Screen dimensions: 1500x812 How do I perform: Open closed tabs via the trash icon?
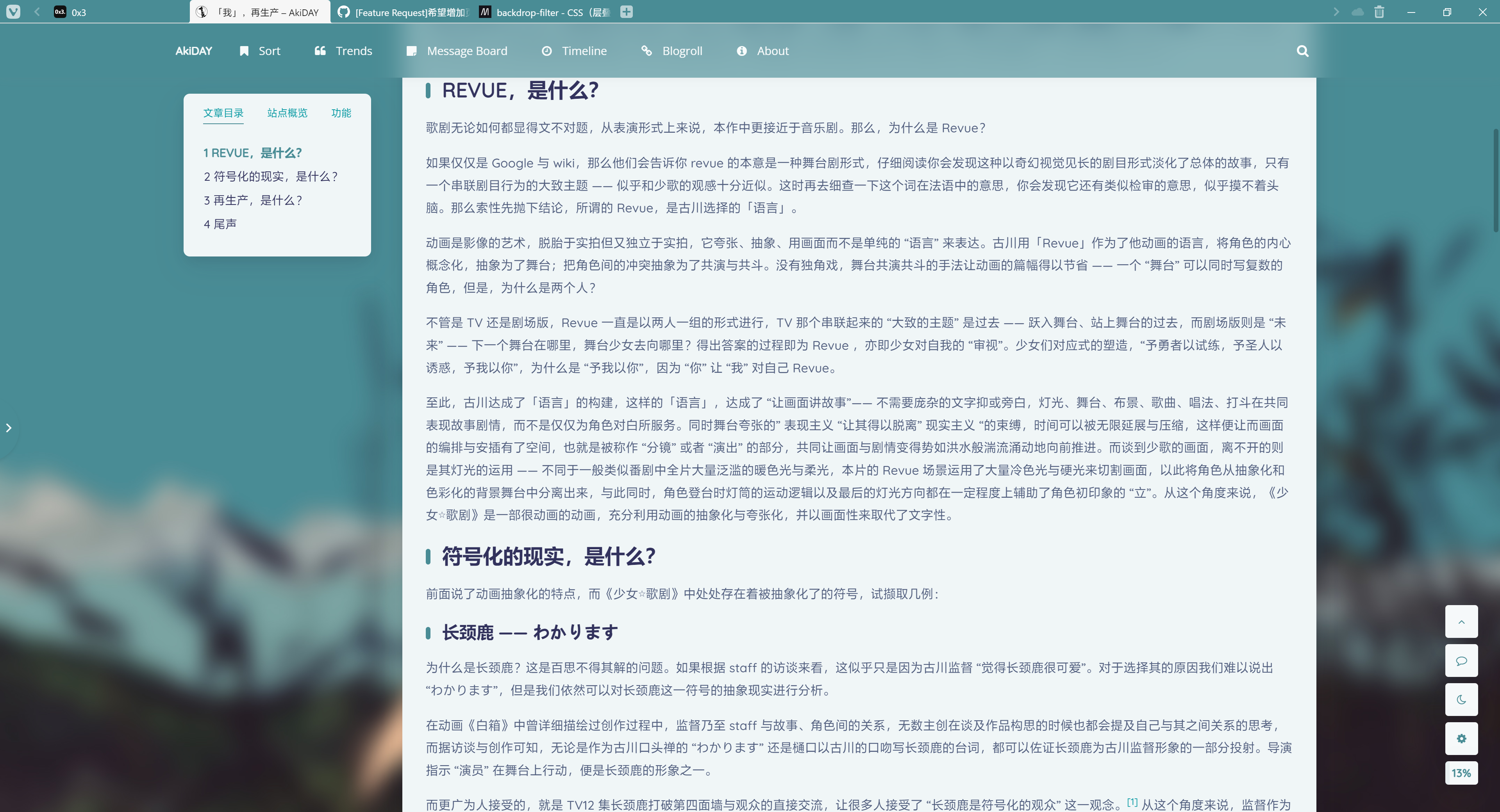[1379, 12]
